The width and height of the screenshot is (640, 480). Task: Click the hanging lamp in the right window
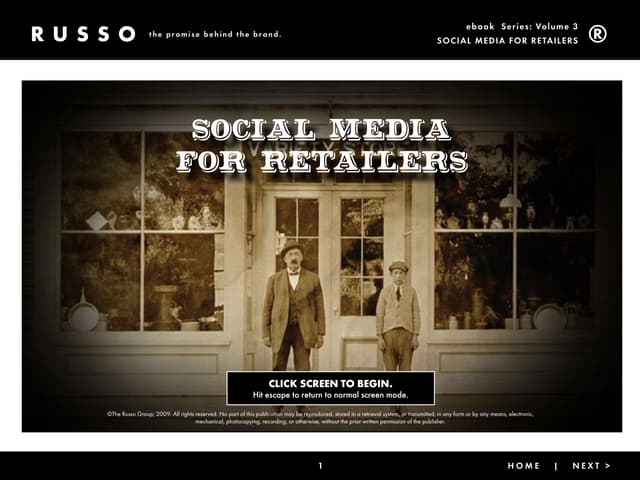pyautogui.click(x=510, y=201)
